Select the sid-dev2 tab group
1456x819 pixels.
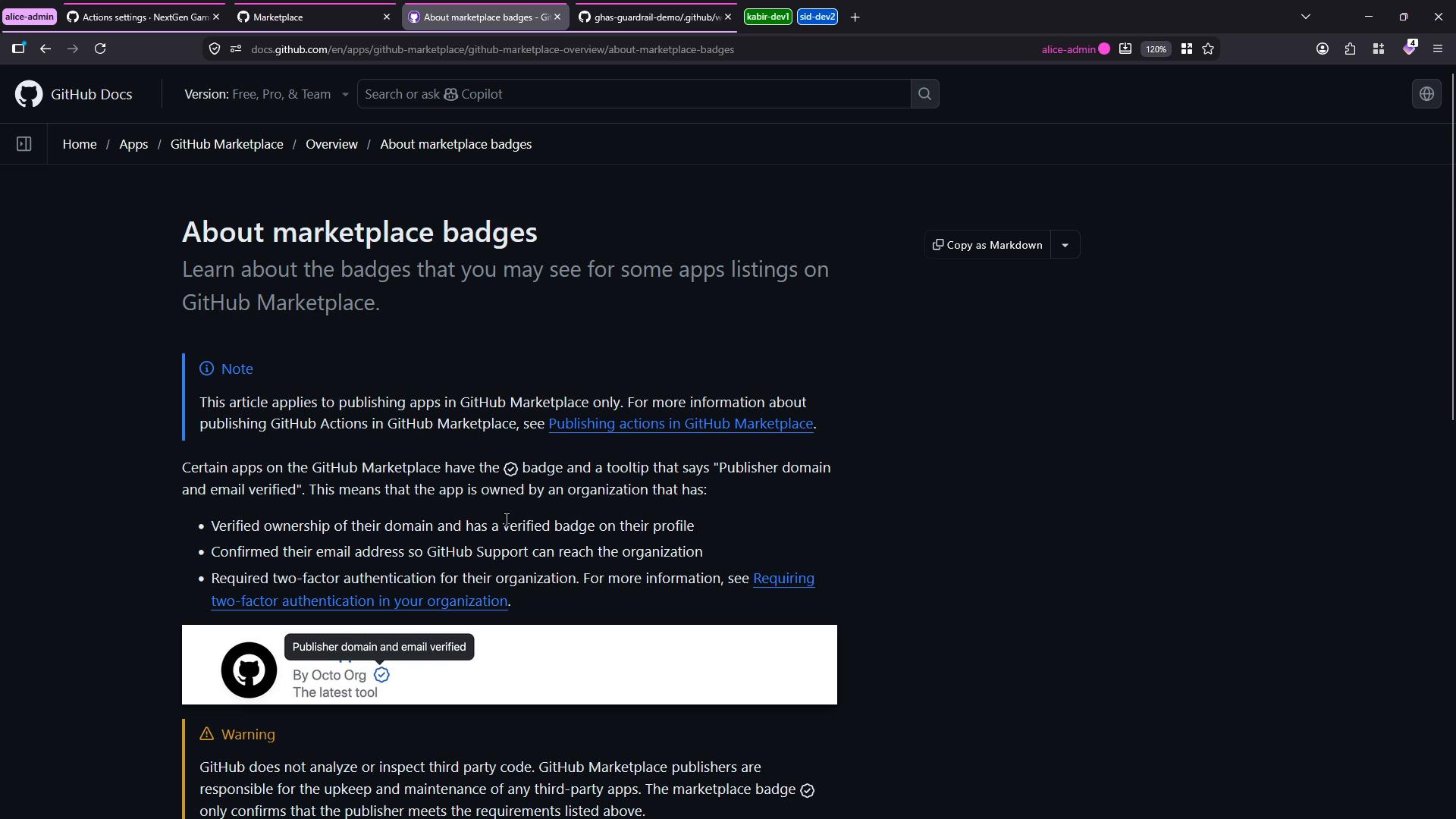point(817,17)
